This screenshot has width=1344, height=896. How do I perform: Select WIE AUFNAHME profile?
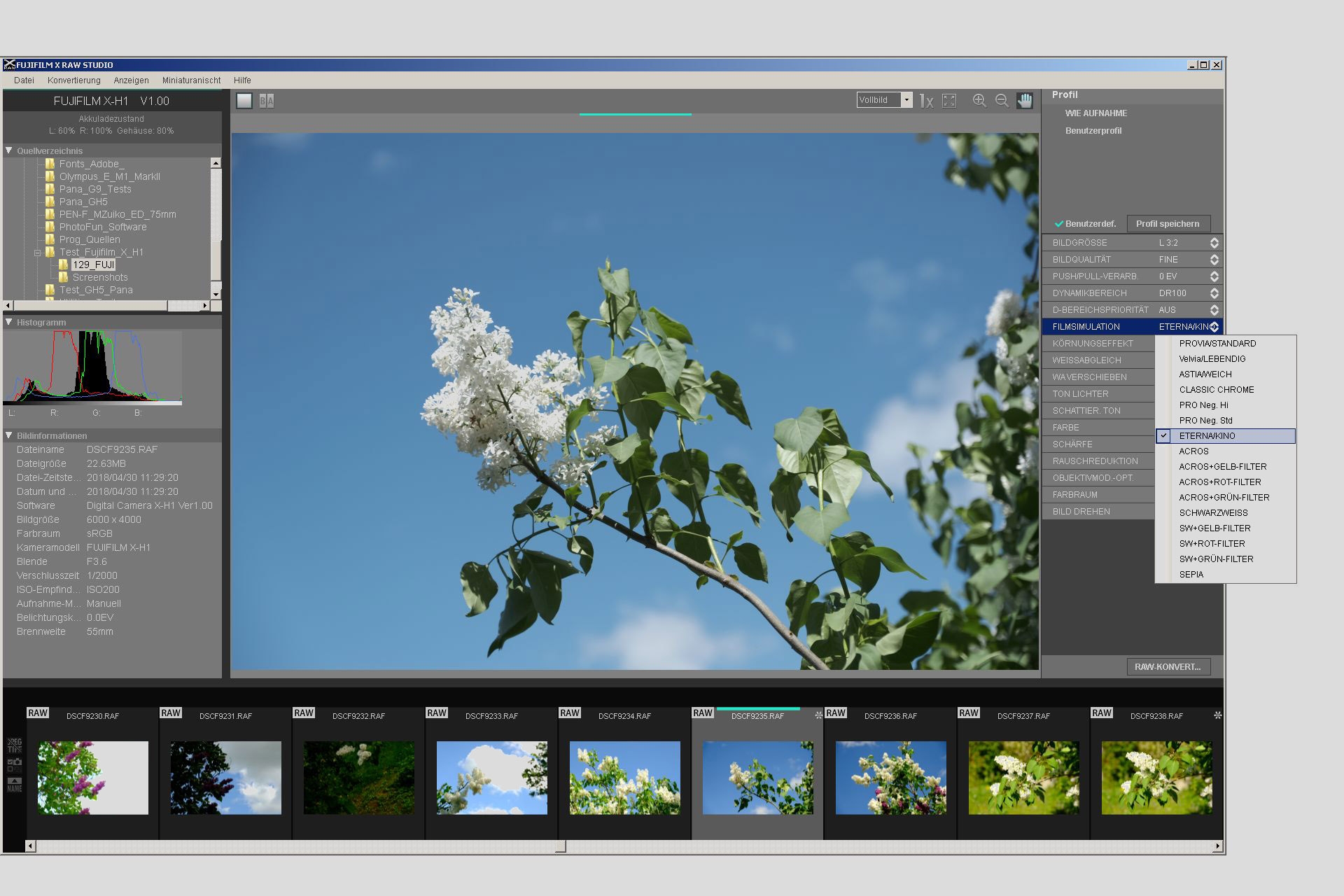pyautogui.click(x=1095, y=113)
